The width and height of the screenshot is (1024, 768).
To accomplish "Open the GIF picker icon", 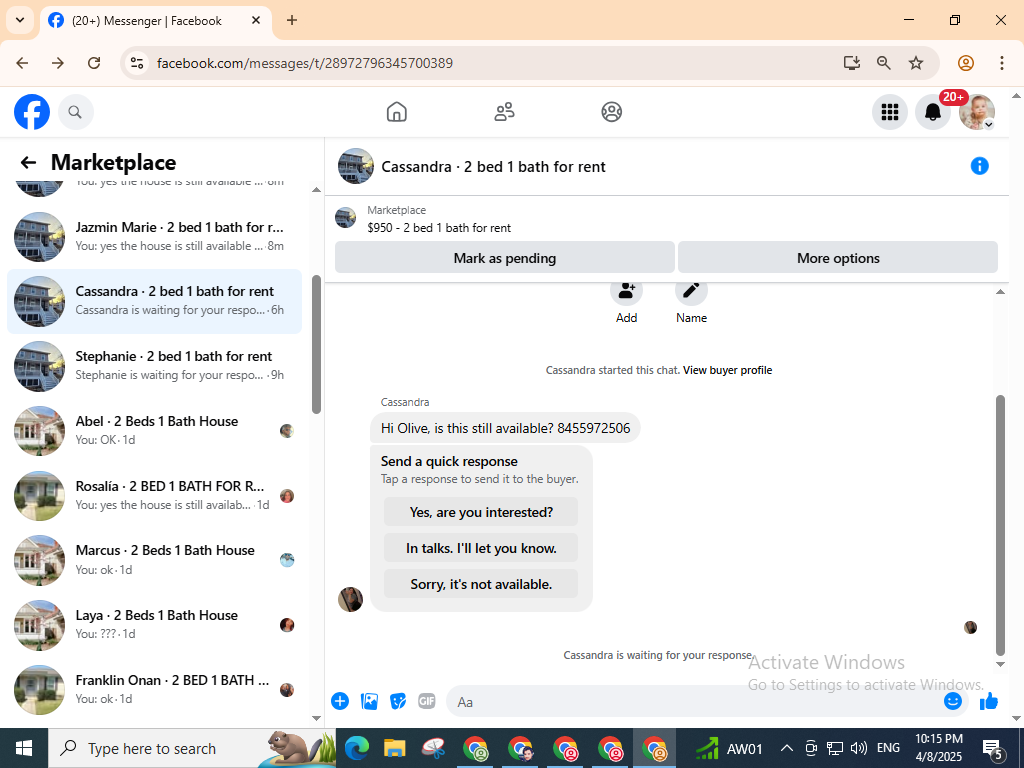I will point(426,701).
